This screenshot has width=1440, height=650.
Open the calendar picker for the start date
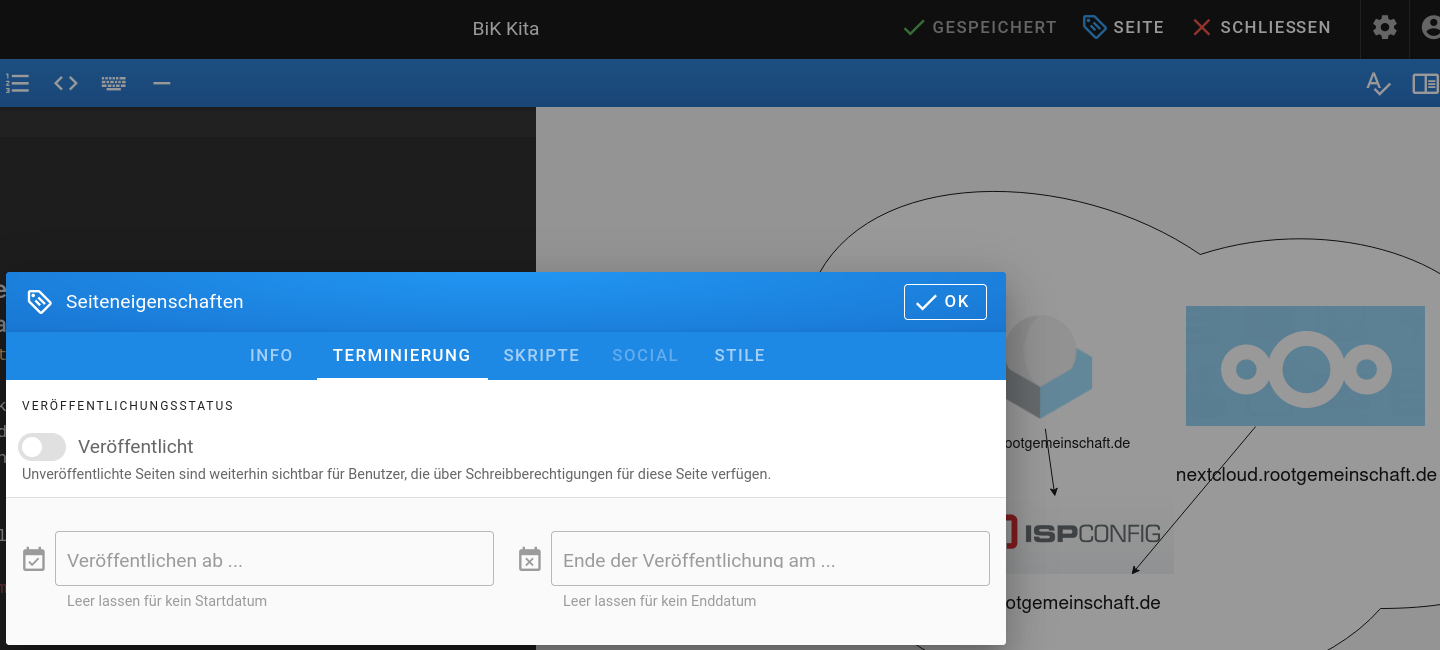(34, 558)
